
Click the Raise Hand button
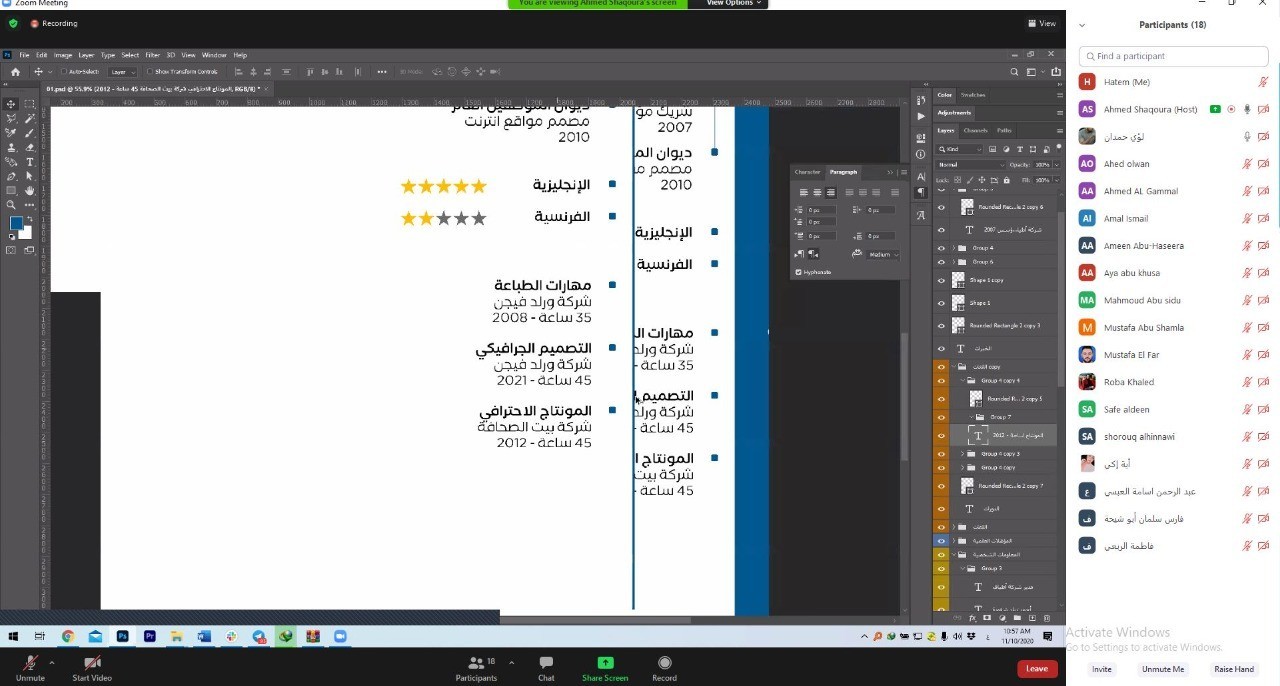pos(1233,669)
